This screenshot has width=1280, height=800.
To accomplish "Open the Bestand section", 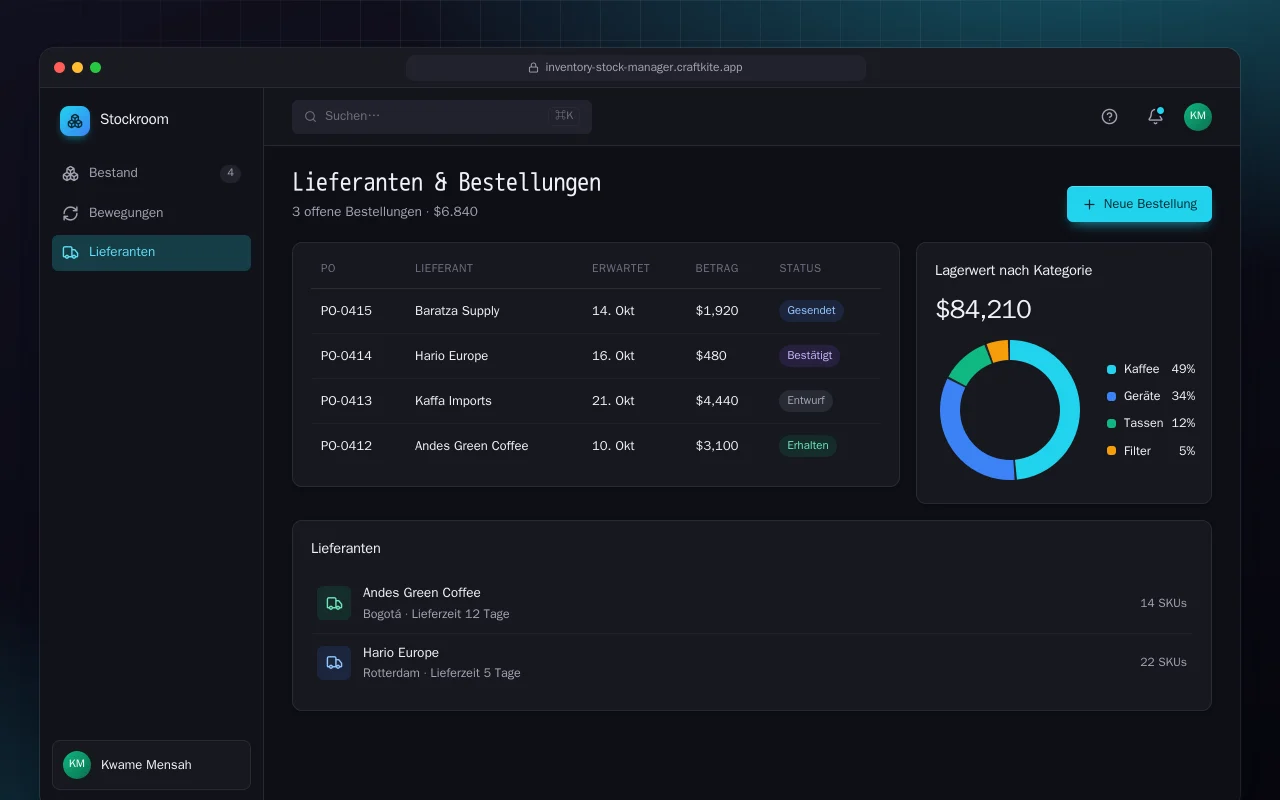I will pyautogui.click(x=151, y=173).
